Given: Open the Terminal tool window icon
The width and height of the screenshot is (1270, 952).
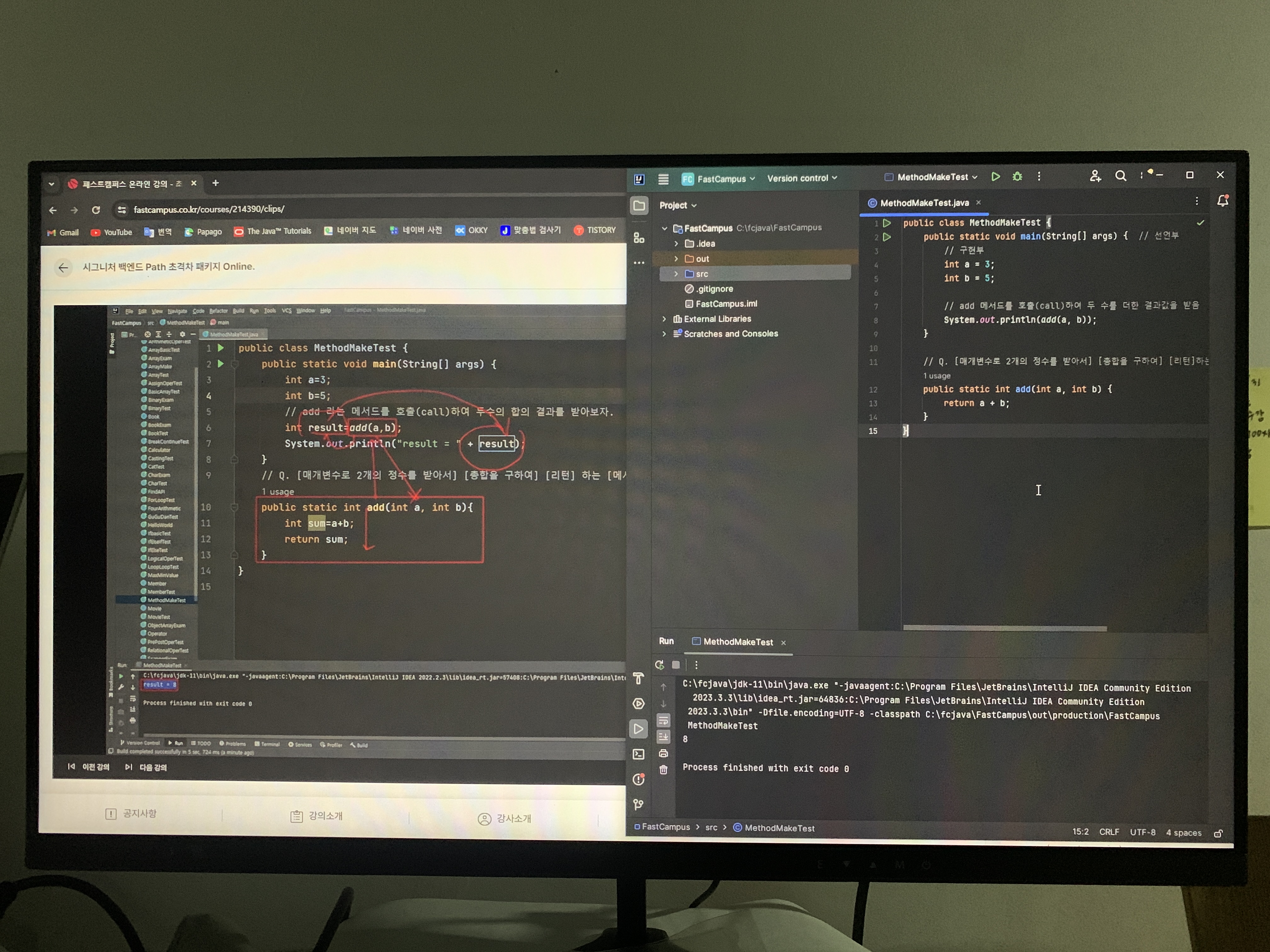Looking at the screenshot, I should pos(638,755).
